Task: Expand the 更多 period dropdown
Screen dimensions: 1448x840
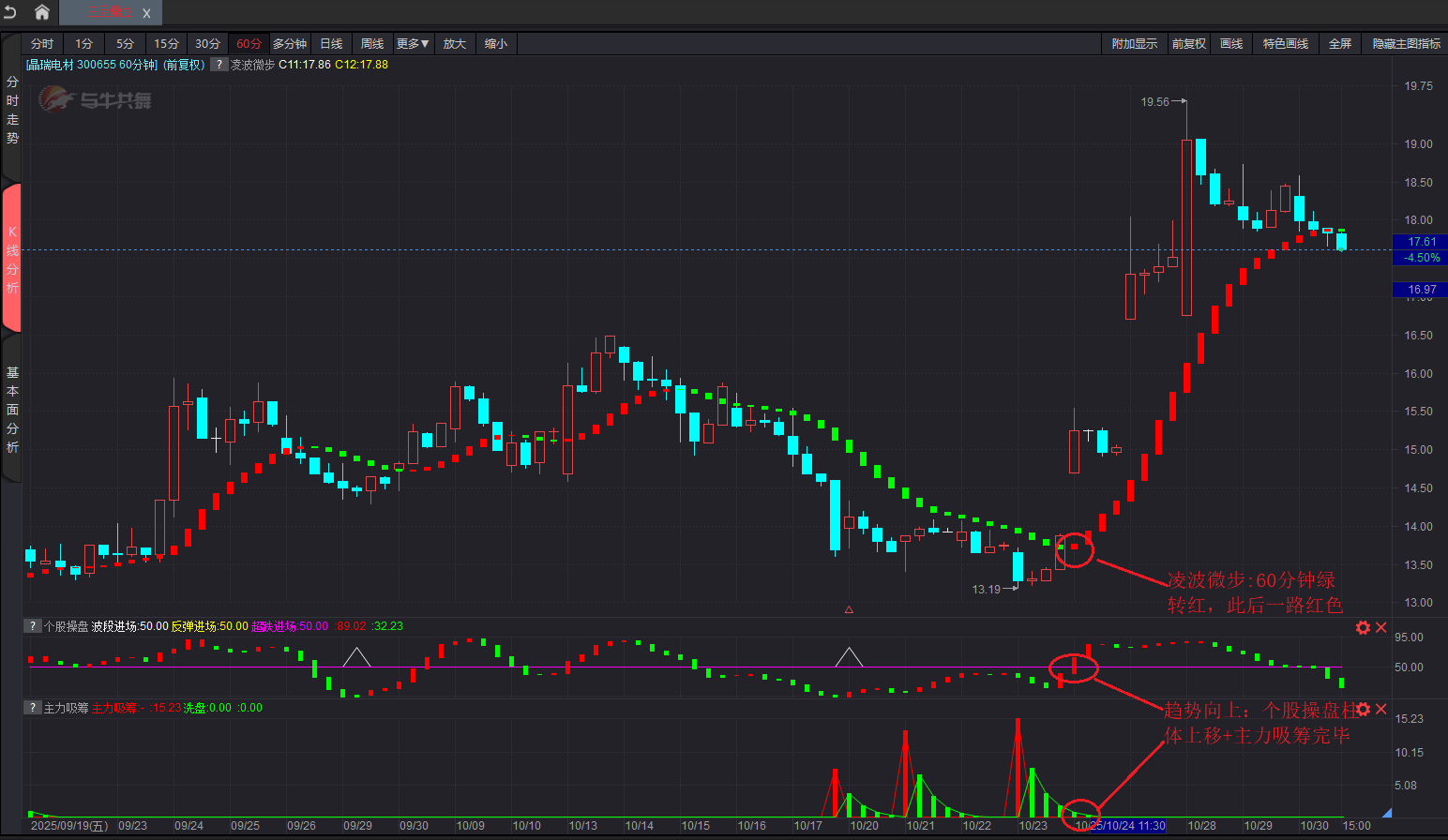Action: [x=413, y=44]
